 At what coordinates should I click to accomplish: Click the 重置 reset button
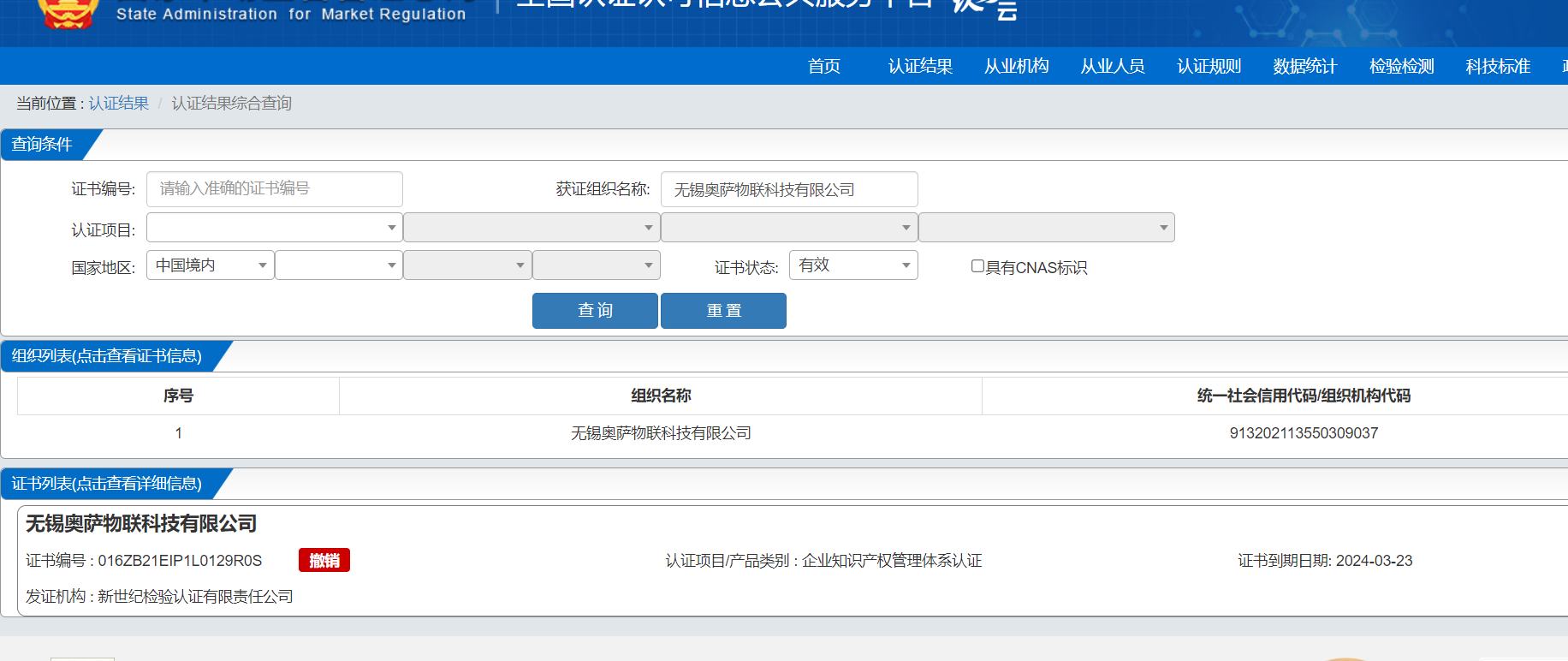coord(723,311)
